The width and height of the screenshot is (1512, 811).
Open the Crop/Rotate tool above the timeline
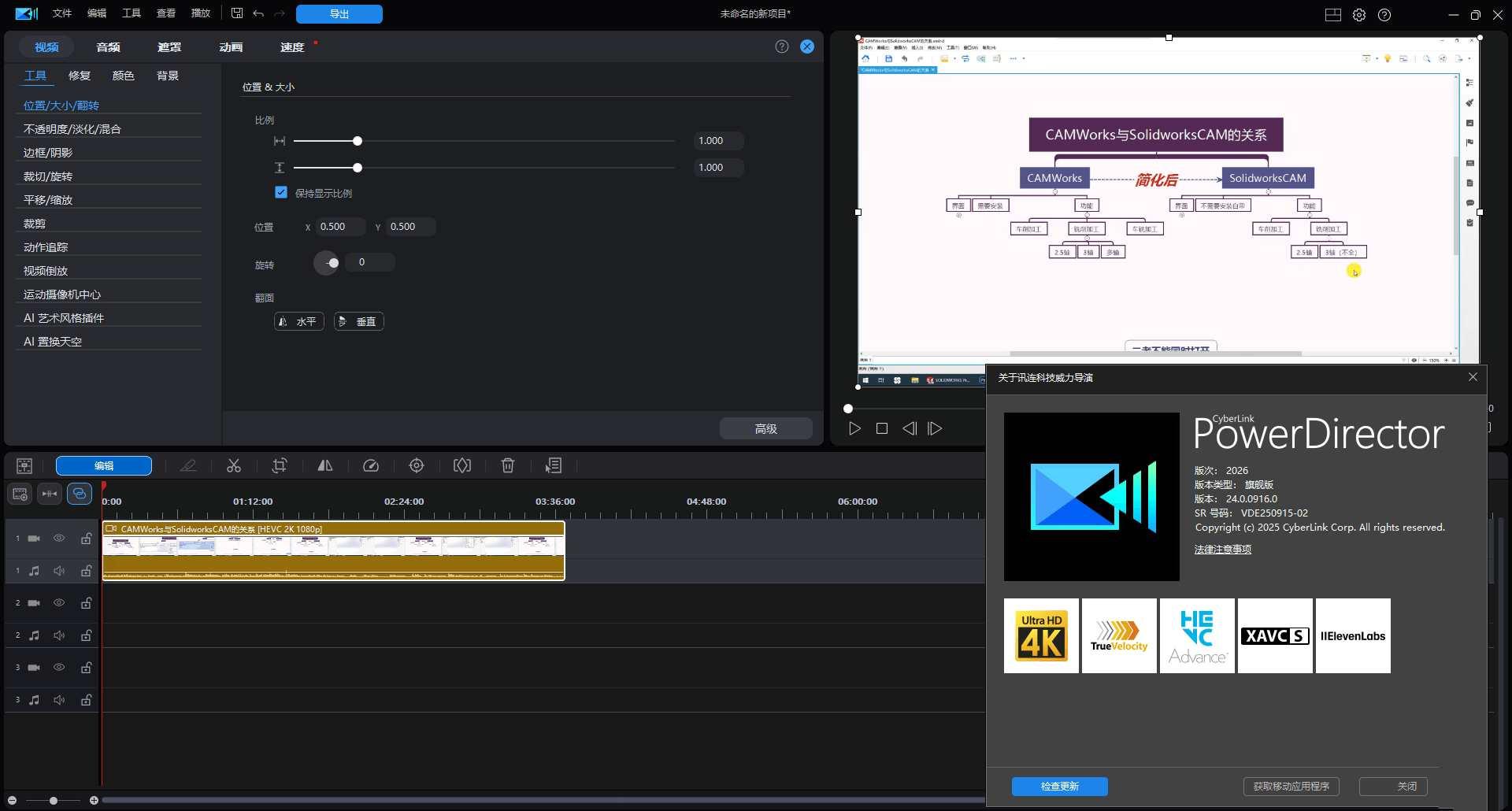(280, 465)
